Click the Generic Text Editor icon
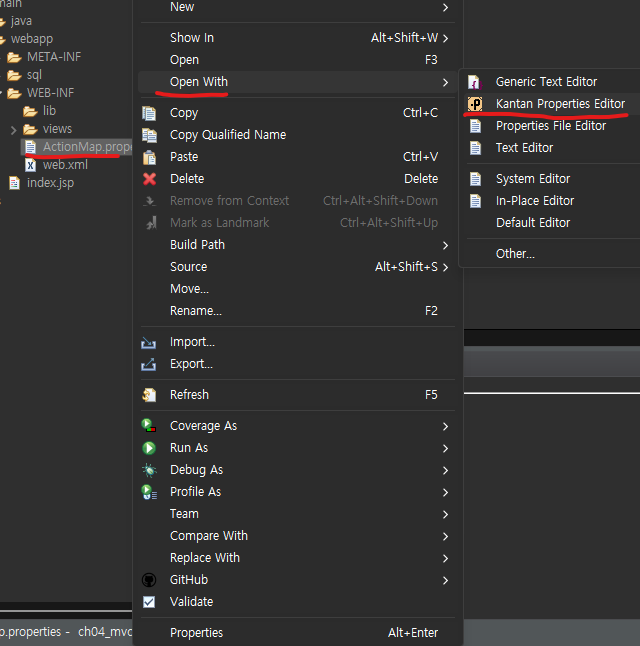640x646 pixels. coord(474,82)
